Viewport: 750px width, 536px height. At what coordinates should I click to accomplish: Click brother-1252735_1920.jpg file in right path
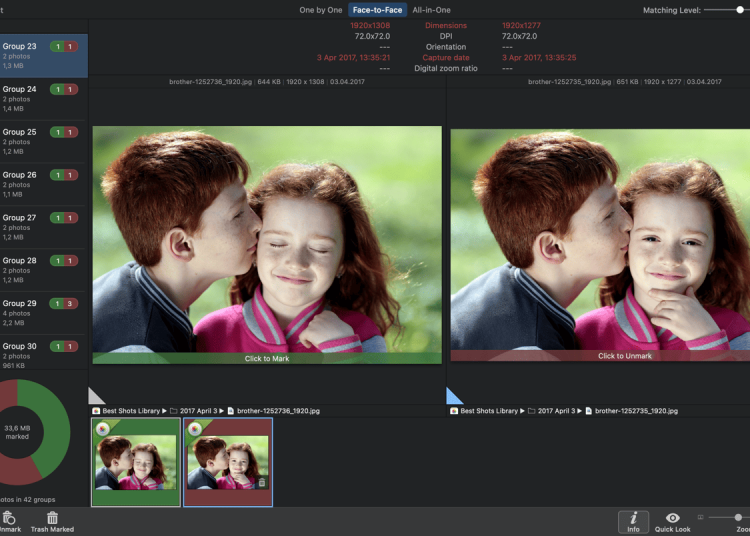[x=636, y=411]
